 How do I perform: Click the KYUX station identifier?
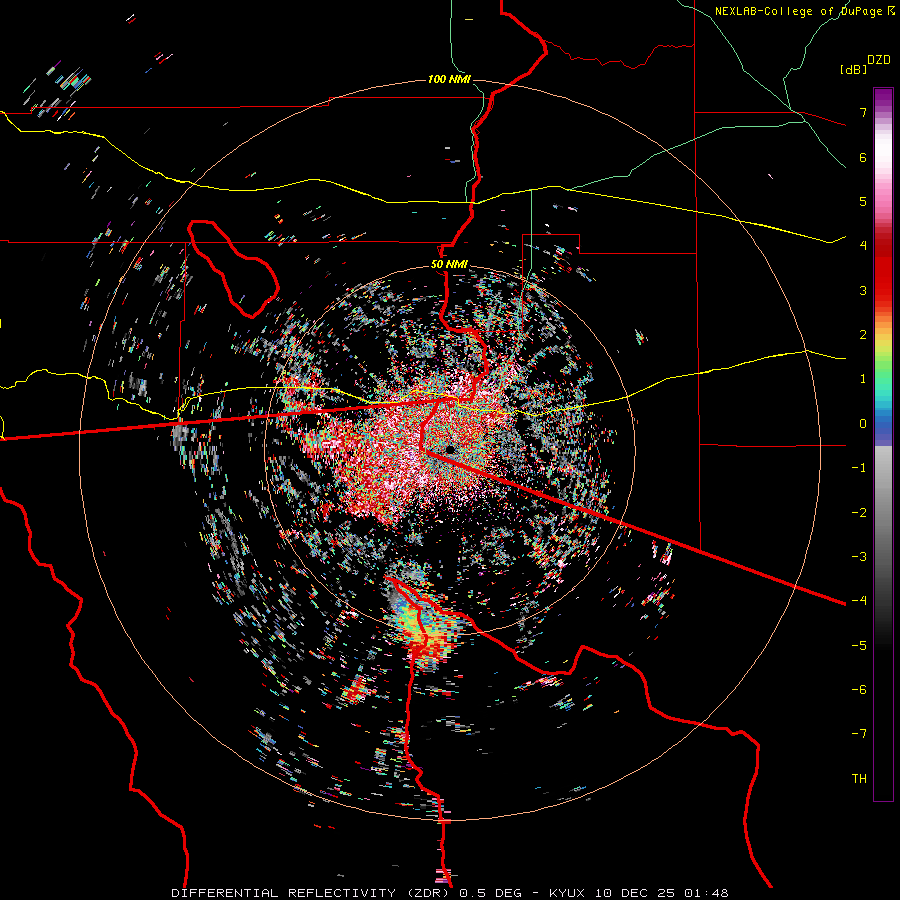pos(569,893)
